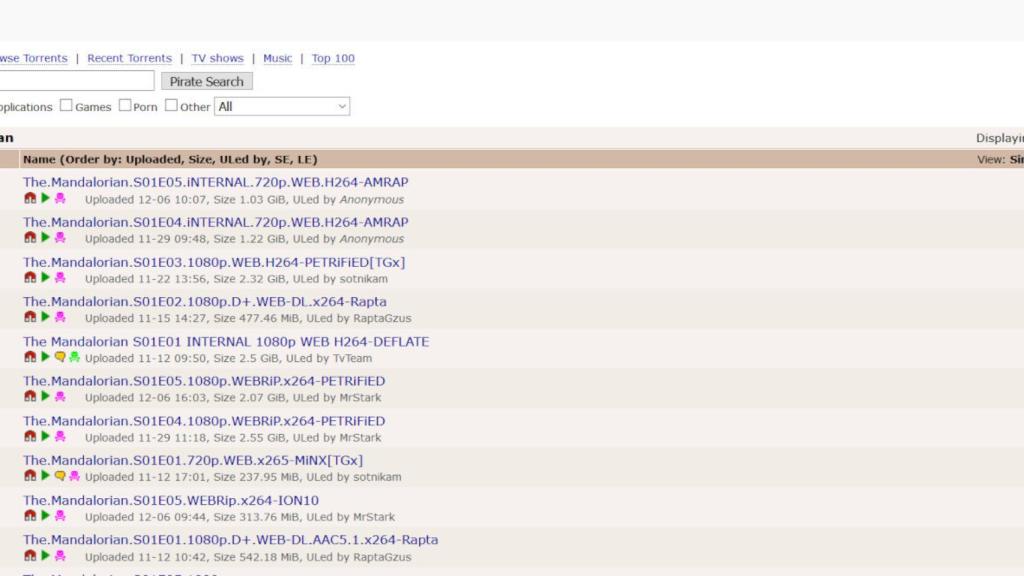1024x576 pixels.
Task: Click the VIP skull icon on S01E02 Rapta
Action: point(59,317)
